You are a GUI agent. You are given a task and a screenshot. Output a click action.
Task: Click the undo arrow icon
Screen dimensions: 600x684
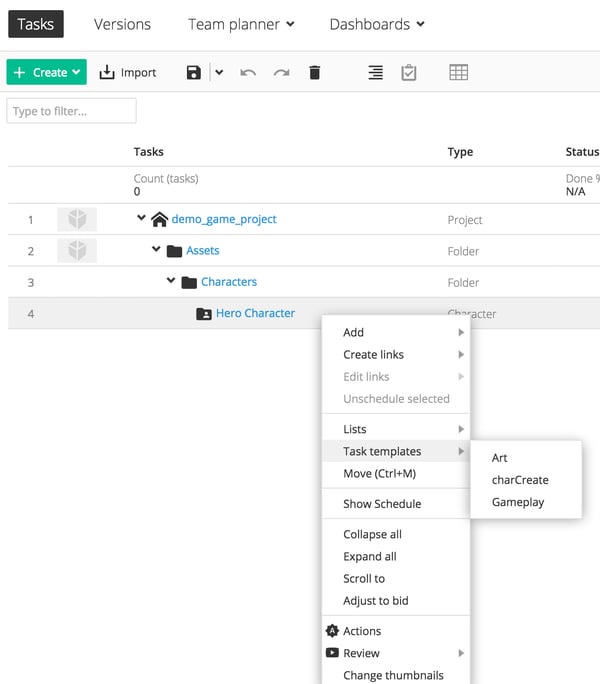248,73
